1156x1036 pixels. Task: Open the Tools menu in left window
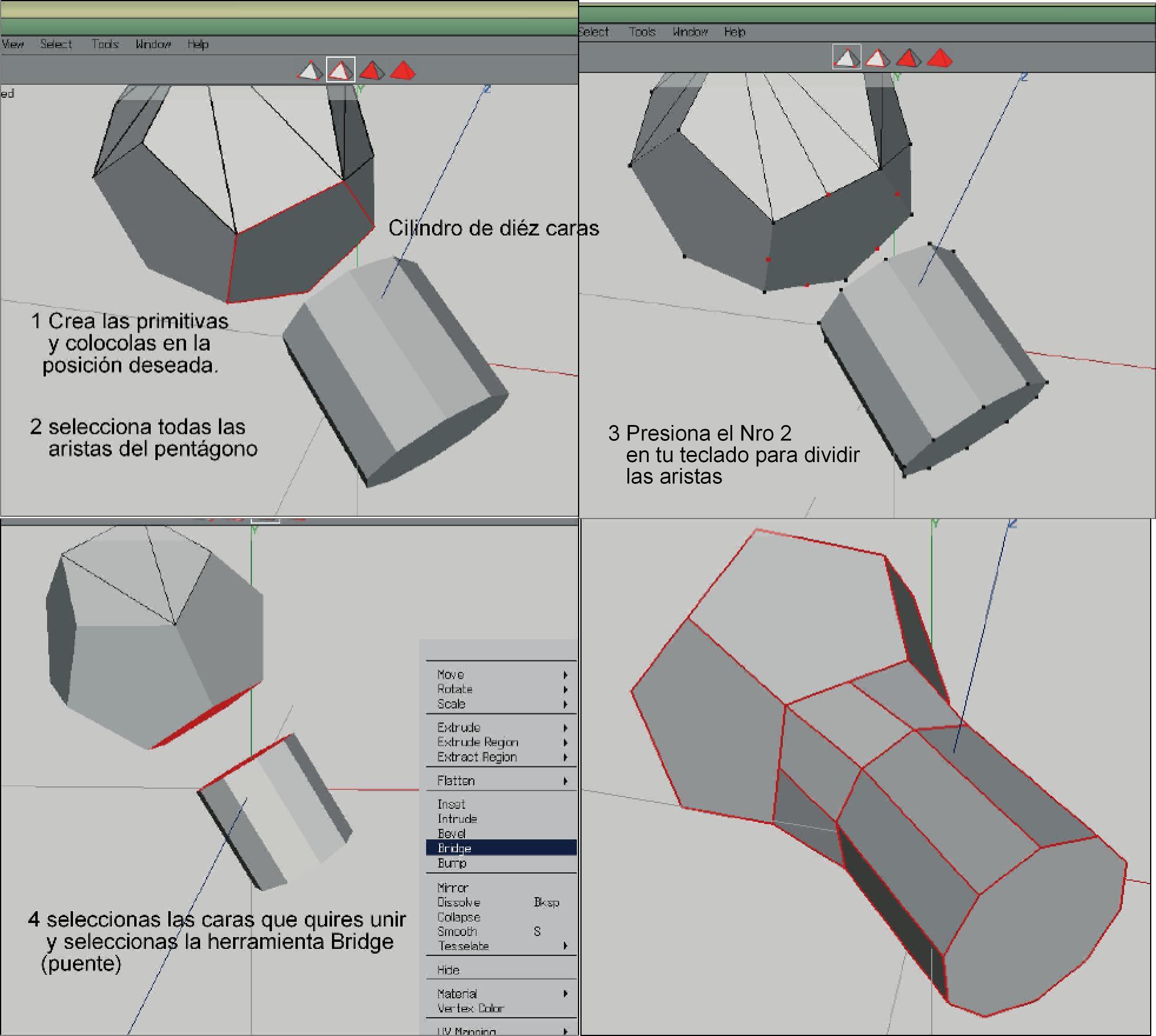pyautogui.click(x=105, y=44)
